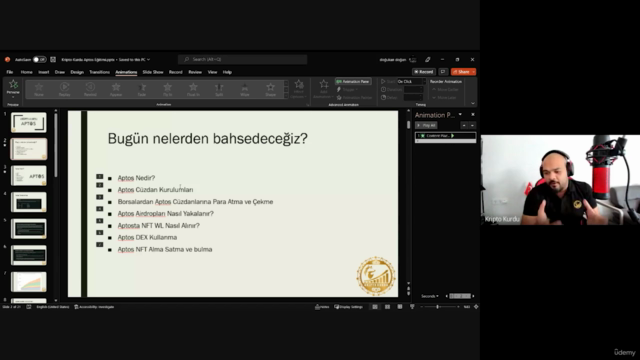
Task: Click the Save icon in title bar
Action: [x=53, y=60]
